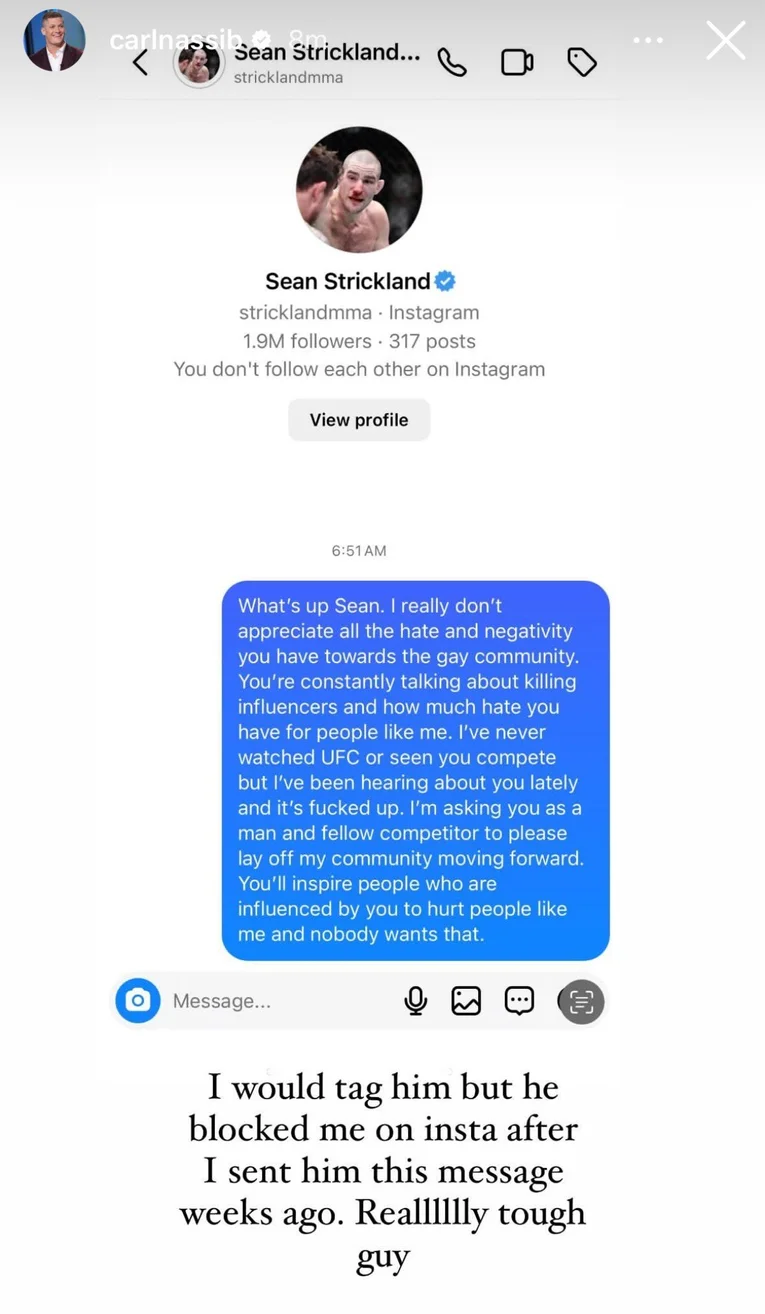The height and width of the screenshot is (1314, 765).
Task: Open the blue camera button in message bar
Action: coord(138,1000)
